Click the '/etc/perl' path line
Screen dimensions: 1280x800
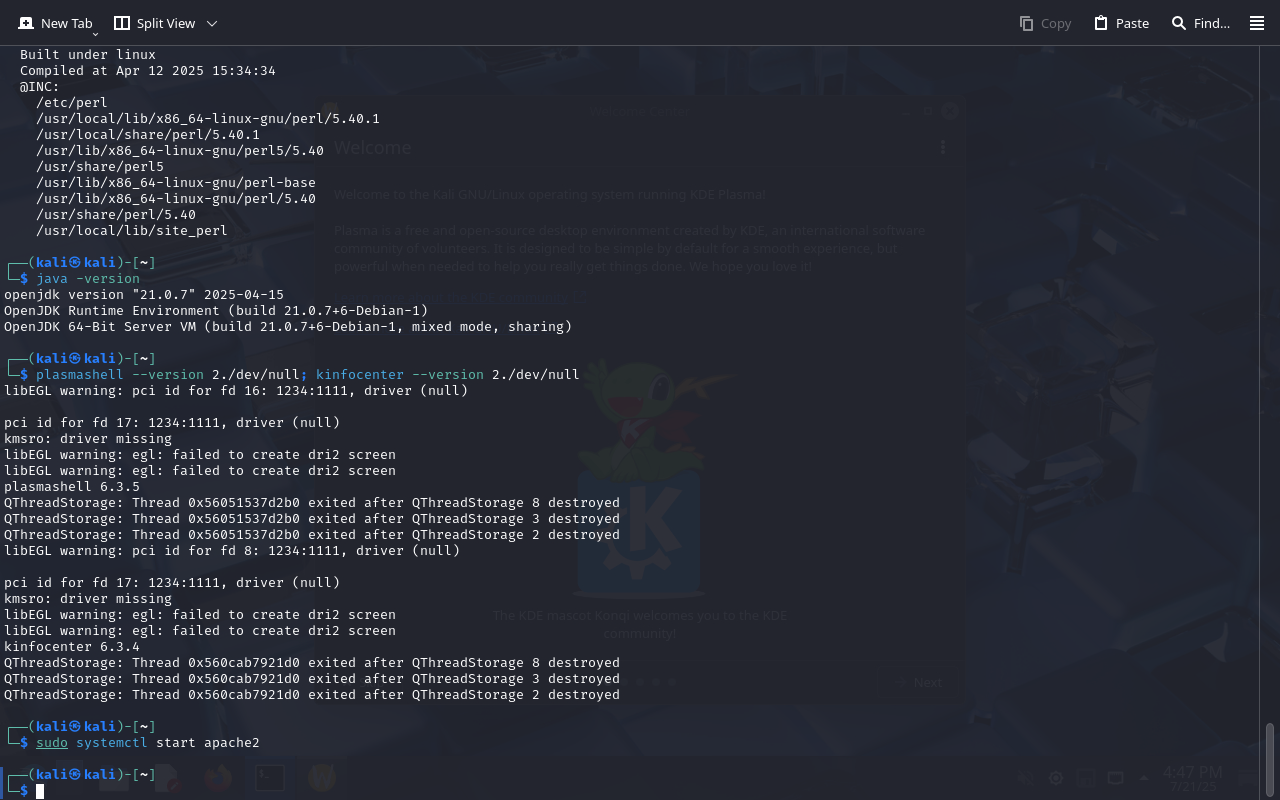(72, 102)
